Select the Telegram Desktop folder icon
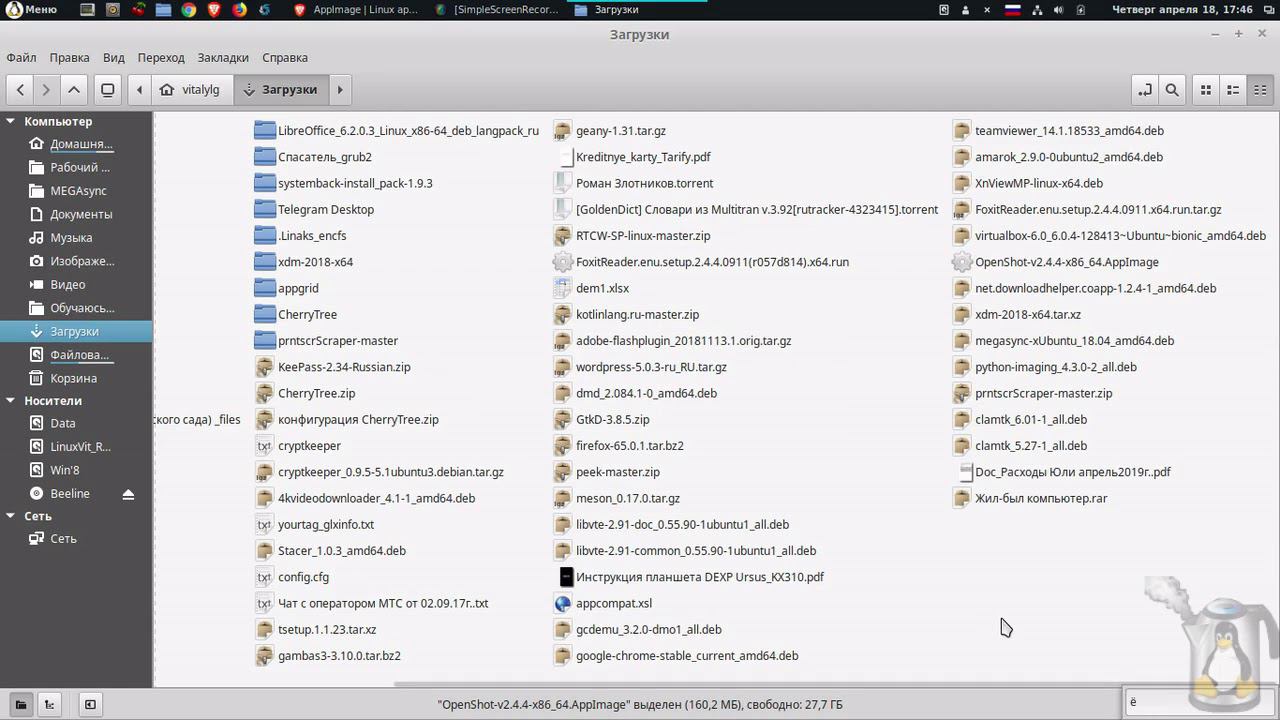 coord(264,209)
